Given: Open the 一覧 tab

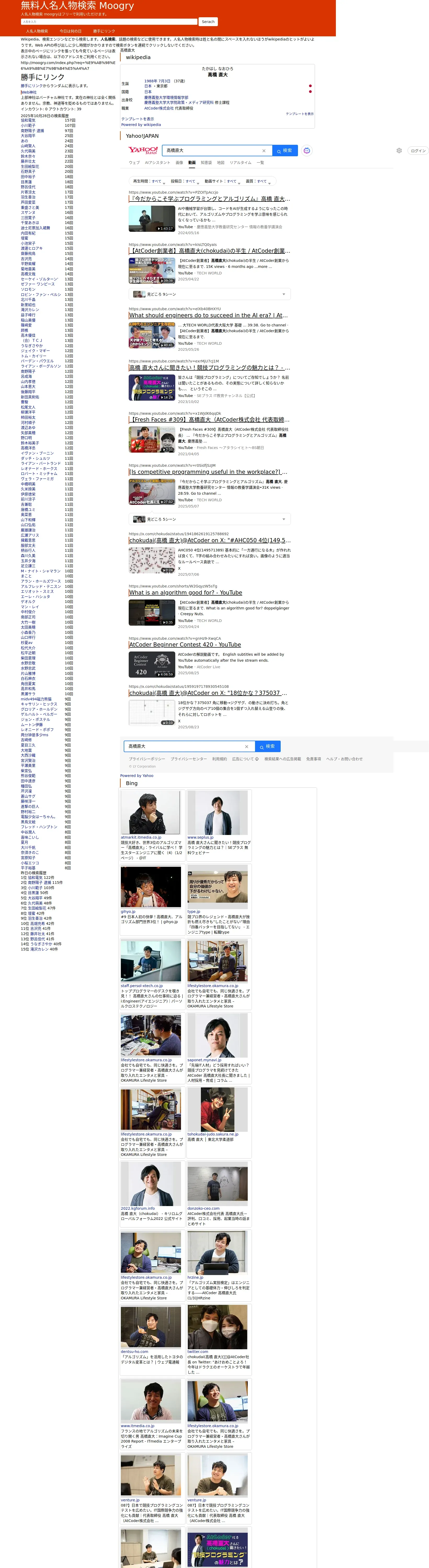Looking at the screenshot, I should 260,163.
